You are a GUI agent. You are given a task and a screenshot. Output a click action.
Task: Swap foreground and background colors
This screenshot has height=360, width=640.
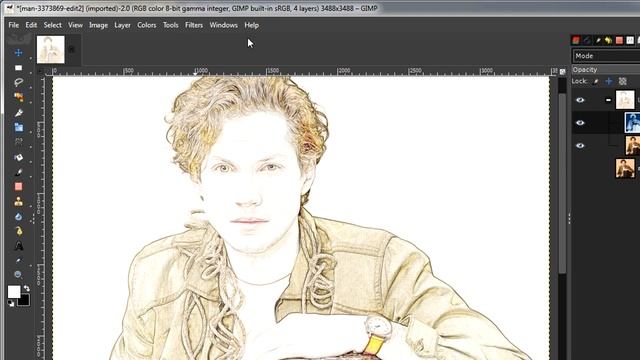27,289
